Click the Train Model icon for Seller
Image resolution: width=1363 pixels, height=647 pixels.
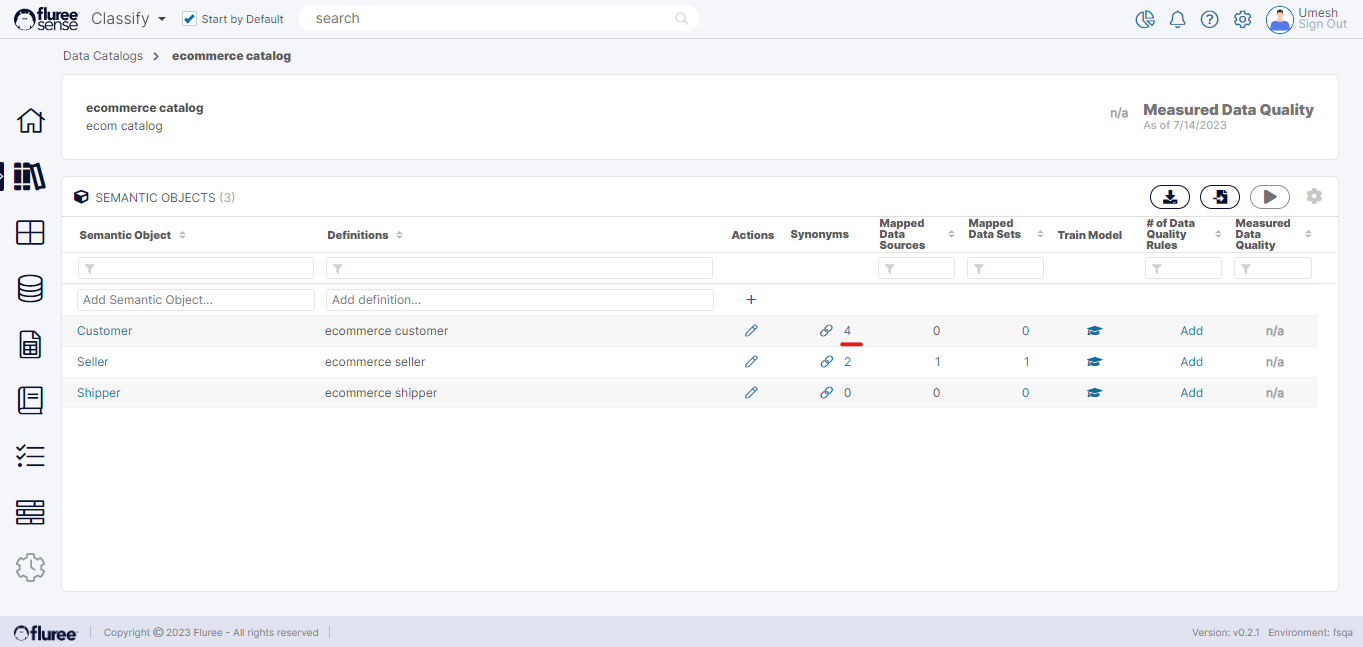coord(1094,362)
